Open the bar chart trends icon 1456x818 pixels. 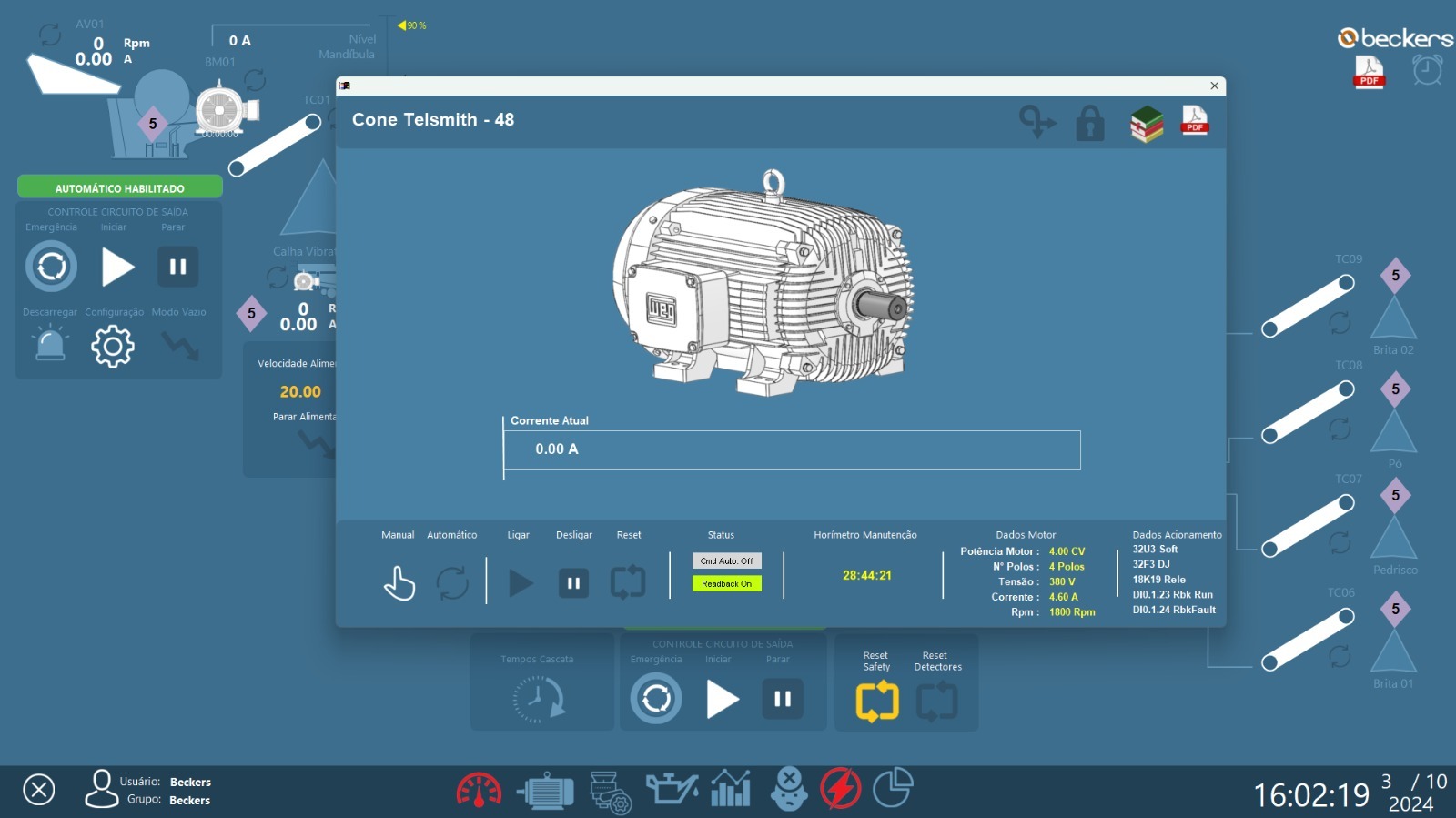pyautogui.click(x=731, y=789)
